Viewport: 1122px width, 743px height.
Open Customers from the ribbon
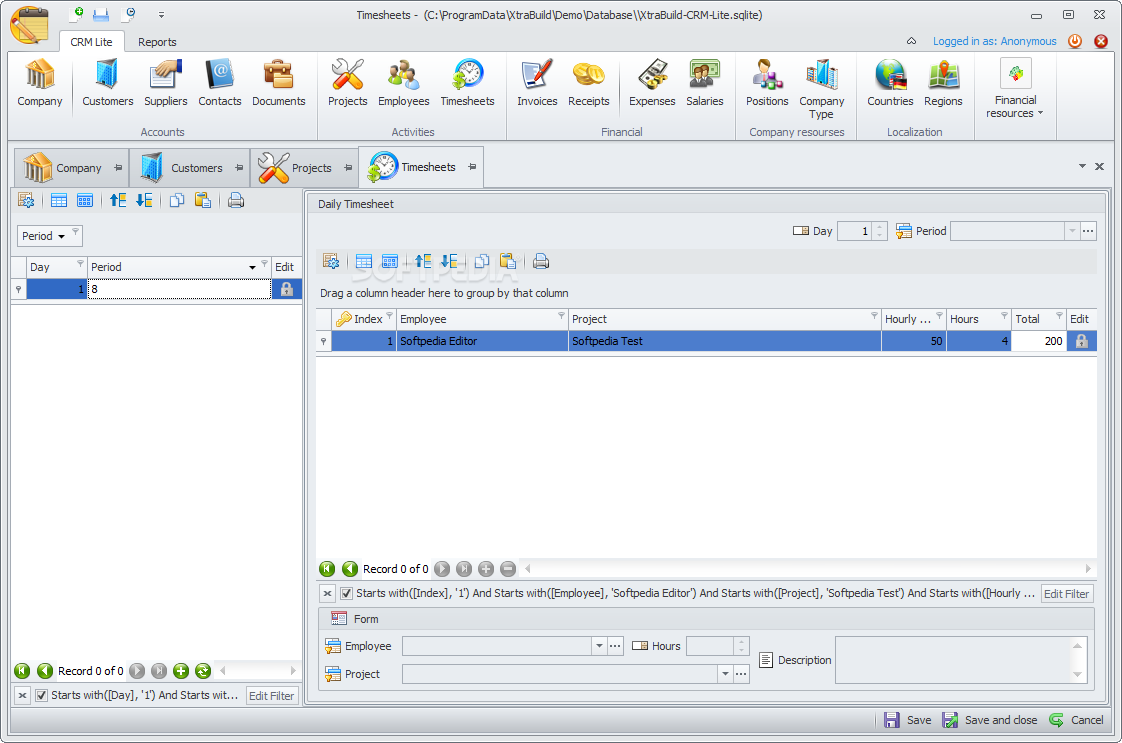coord(107,83)
